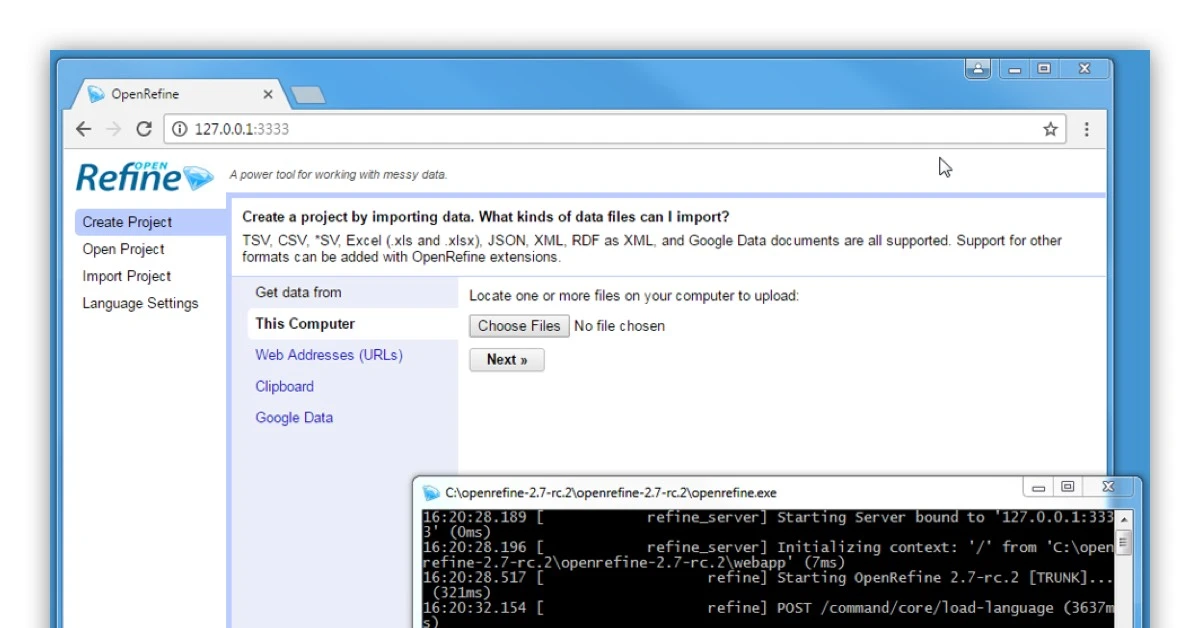The width and height of the screenshot is (1200, 628).
Task: Bookmark this page with the star icon
Action: pyautogui.click(x=1050, y=129)
